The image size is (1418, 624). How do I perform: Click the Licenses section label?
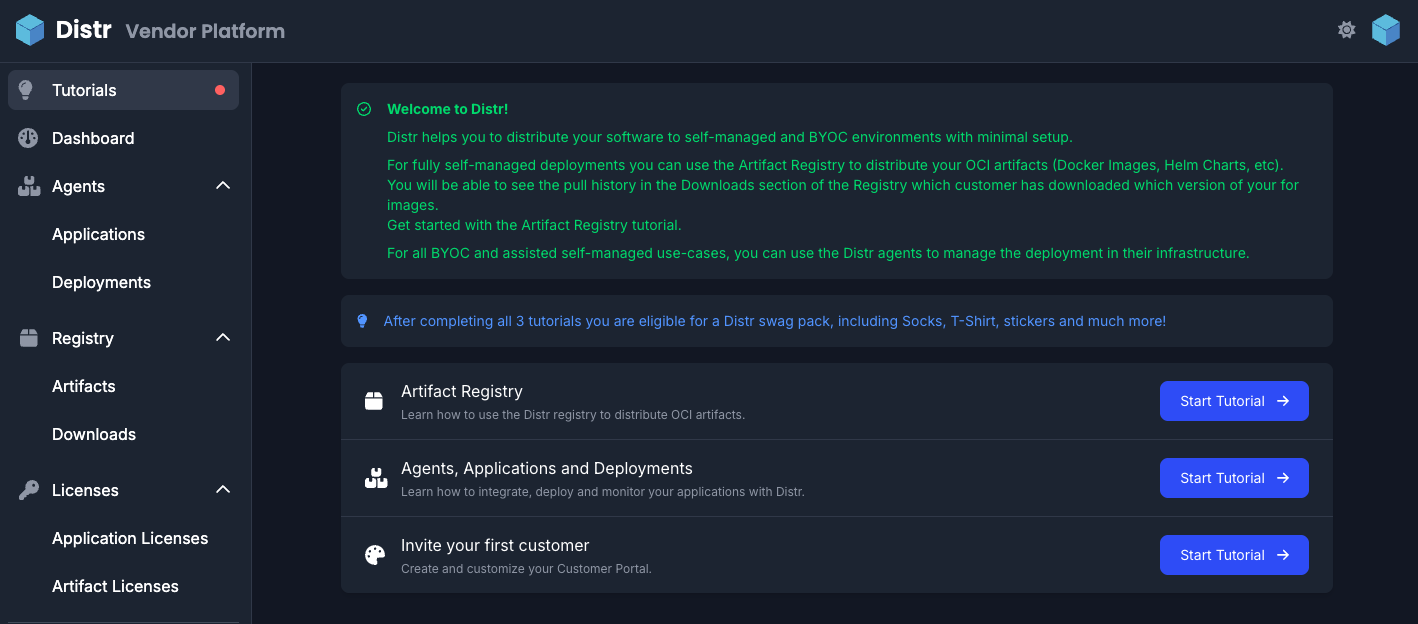point(85,490)
